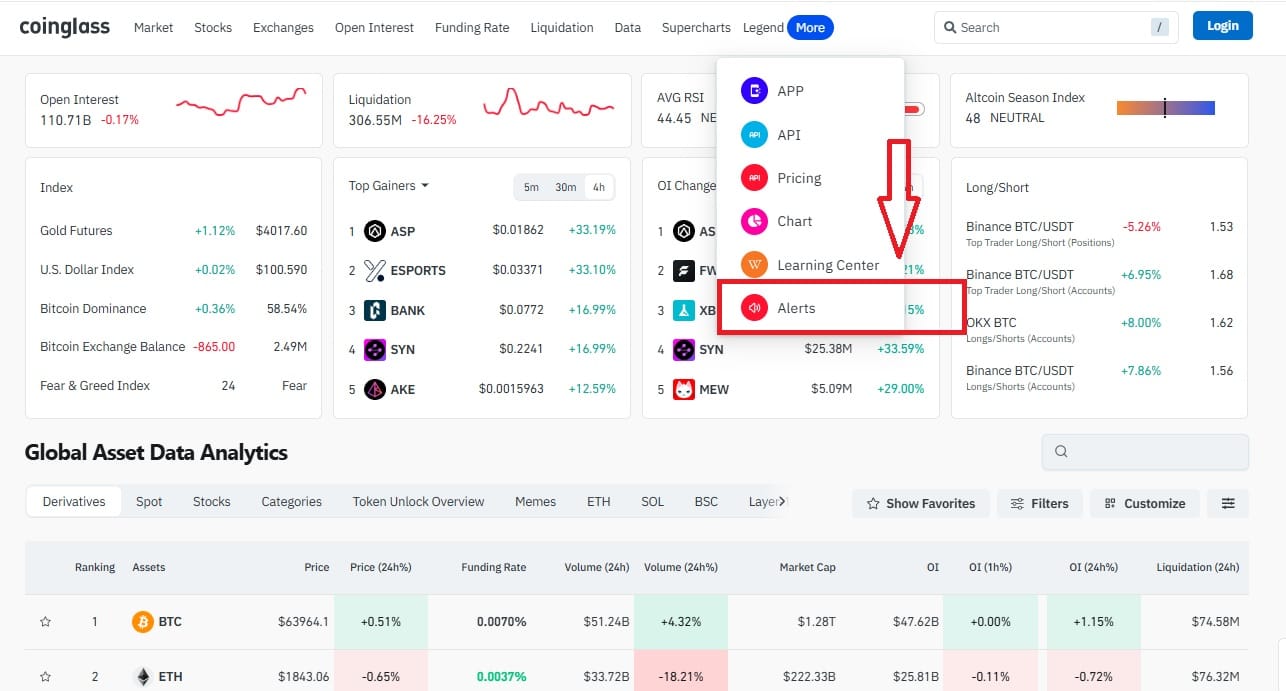Open the Exchanges menu
Viewport: 1286px width, 691px height.
283,28
